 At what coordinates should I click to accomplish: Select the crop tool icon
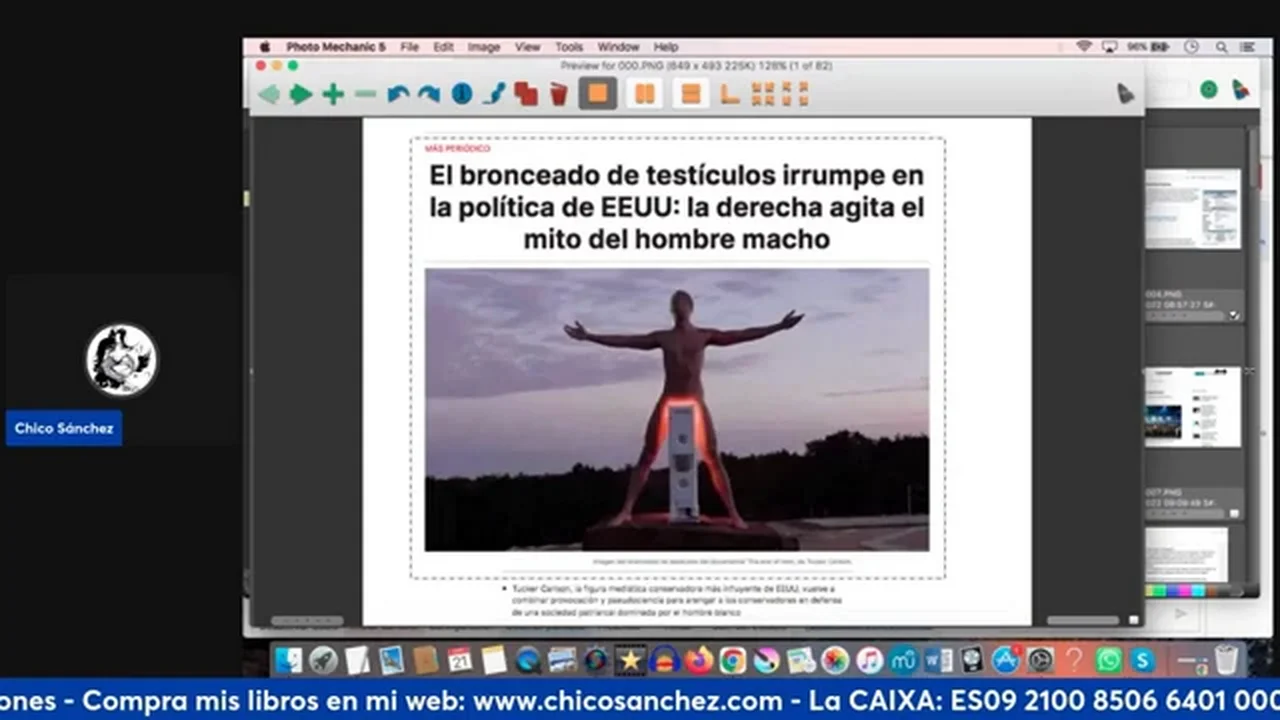tap(730, 94)
